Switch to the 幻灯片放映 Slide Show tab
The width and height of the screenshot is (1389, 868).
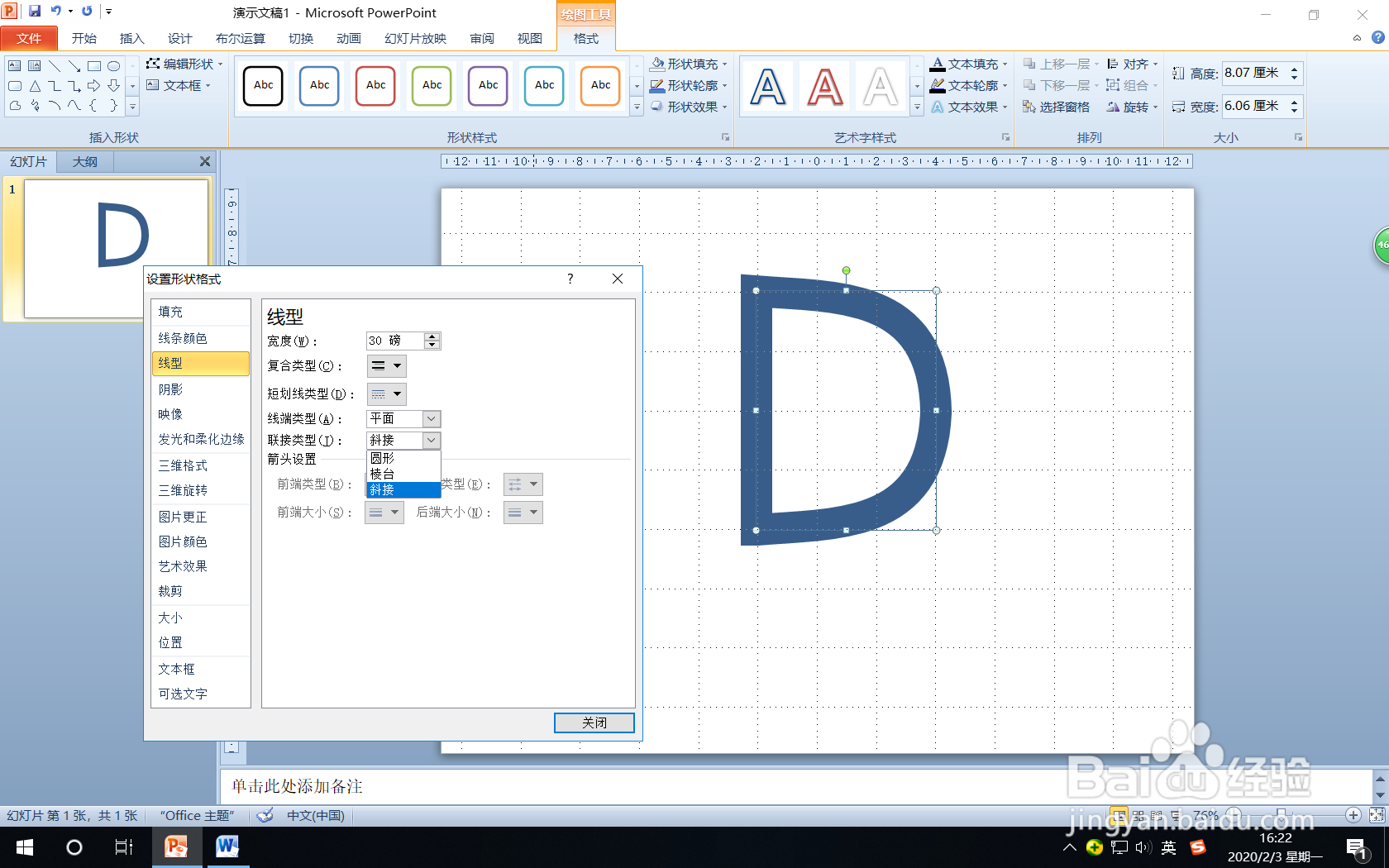pos(415,38)
